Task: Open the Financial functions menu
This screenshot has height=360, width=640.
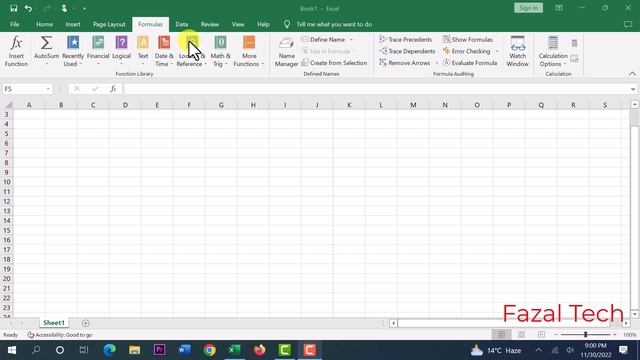Action: [98, 51]
